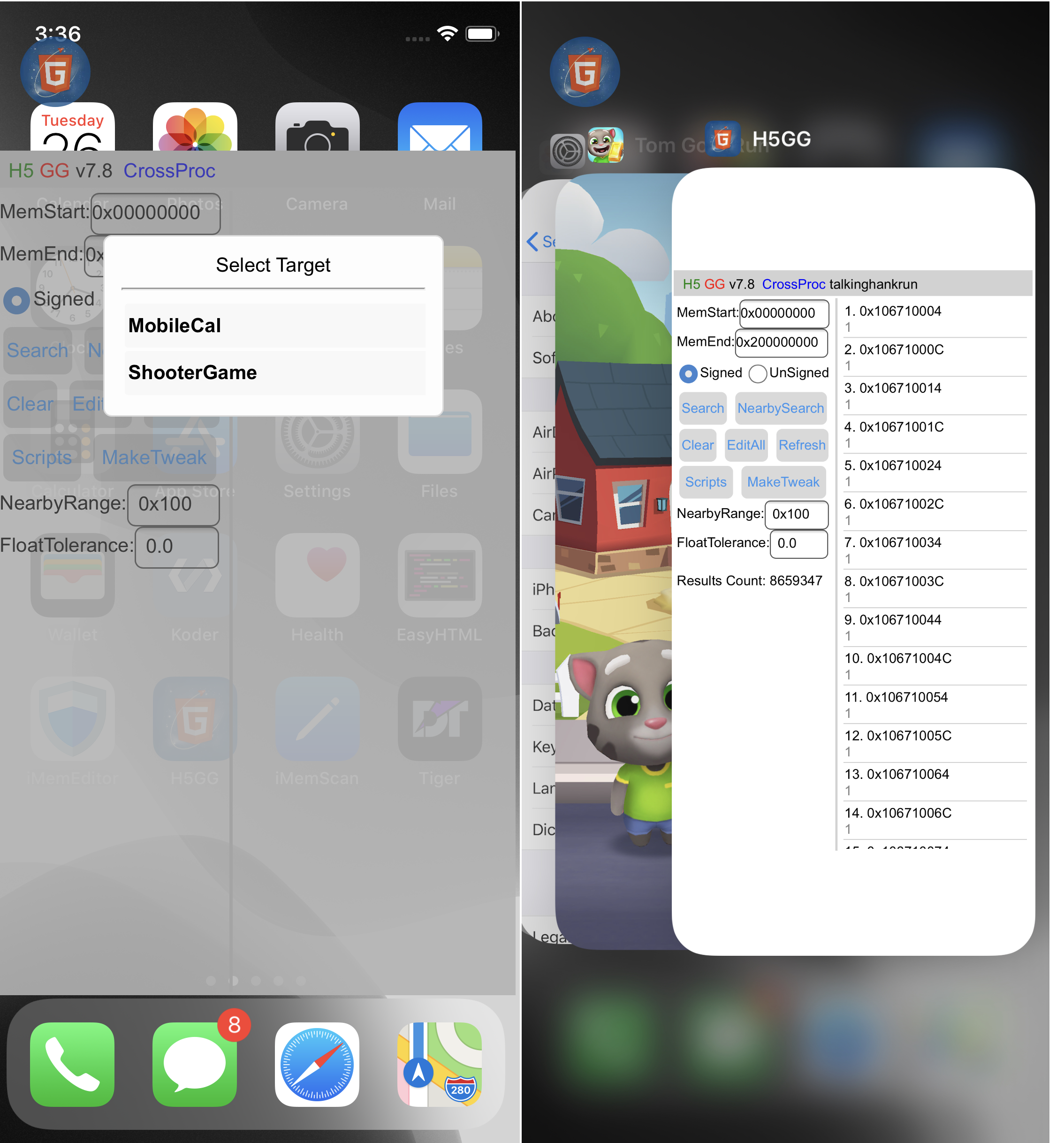Tap the home screen page dots indicator
The image size is (1064, 1143).
(x=256, y=980)
